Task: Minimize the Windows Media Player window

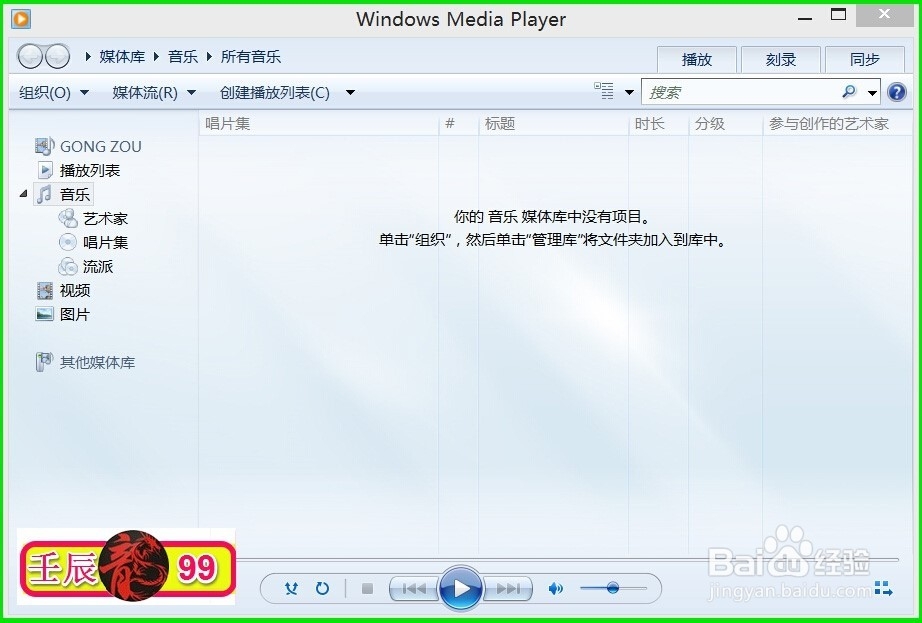Action: coord(805,18)
